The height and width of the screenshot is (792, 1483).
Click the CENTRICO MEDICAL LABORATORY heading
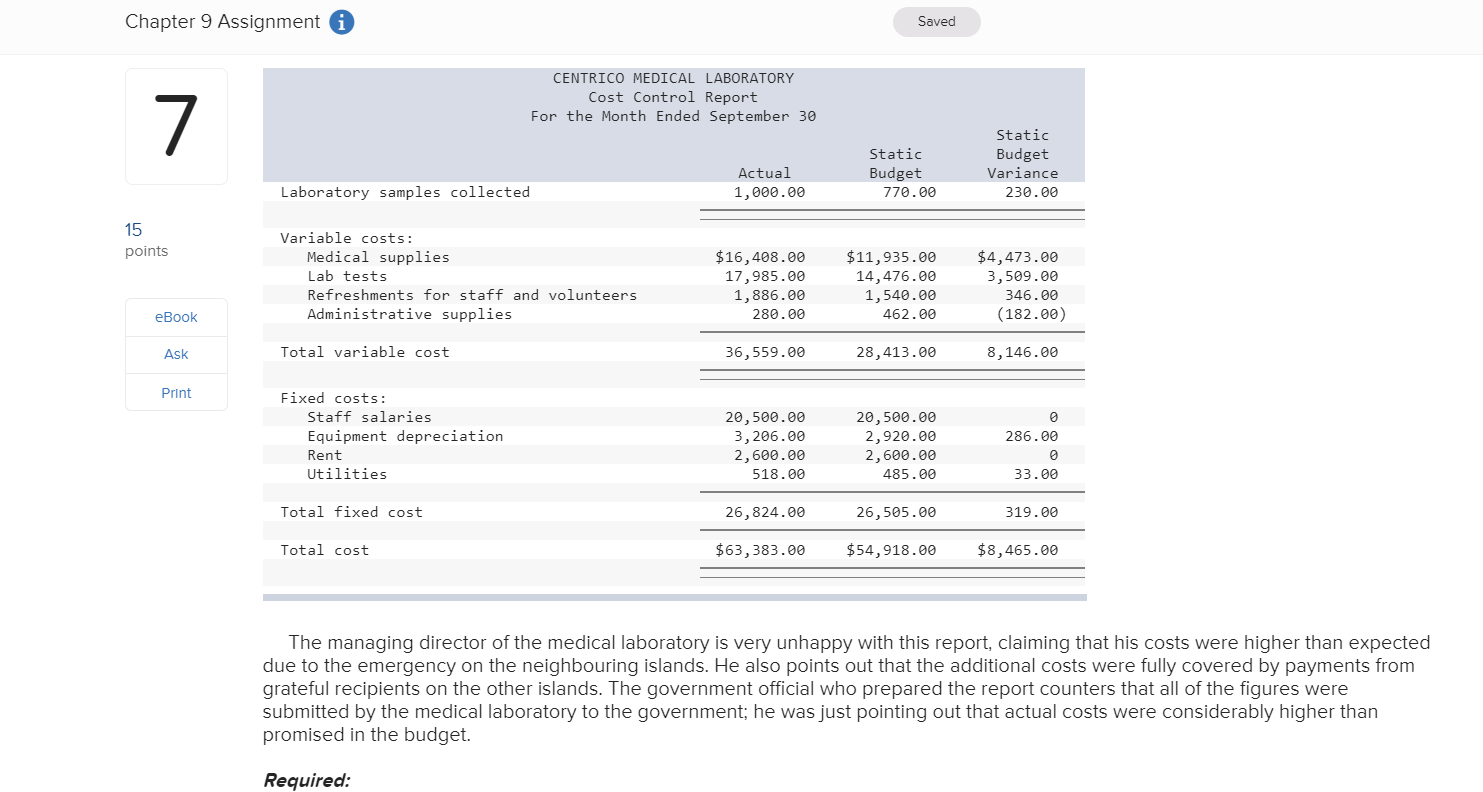pyautogui.click(x=673, y=78)
